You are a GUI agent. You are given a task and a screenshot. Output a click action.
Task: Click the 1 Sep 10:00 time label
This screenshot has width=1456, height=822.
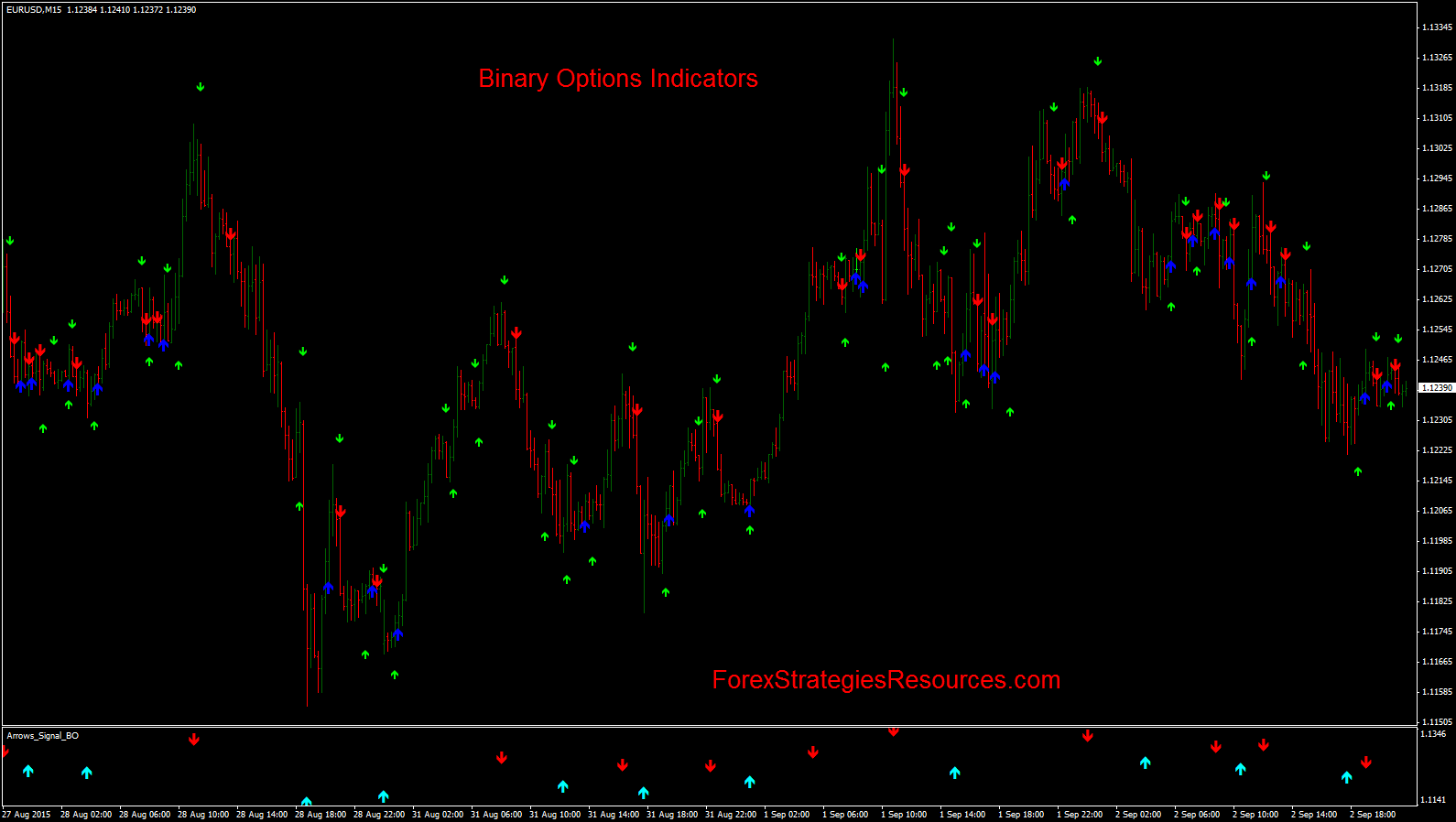[904, 815]
